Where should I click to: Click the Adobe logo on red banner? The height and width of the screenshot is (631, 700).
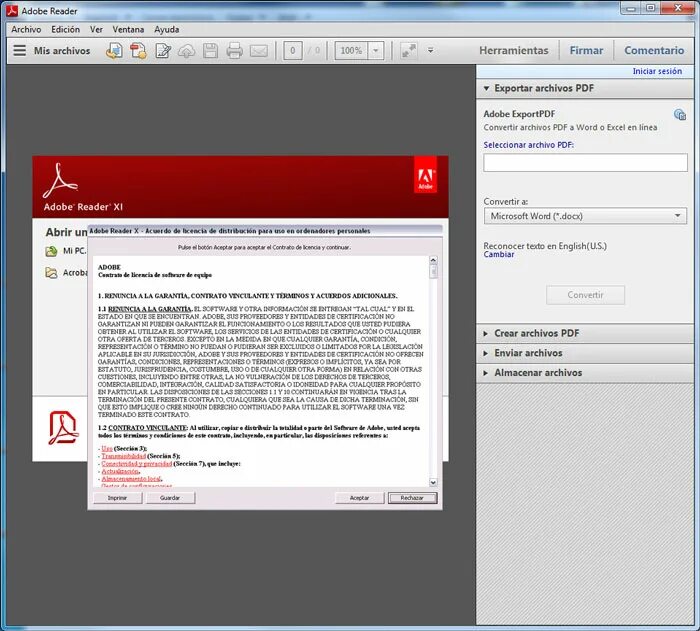pyautogui.click(x=425, y=175)
